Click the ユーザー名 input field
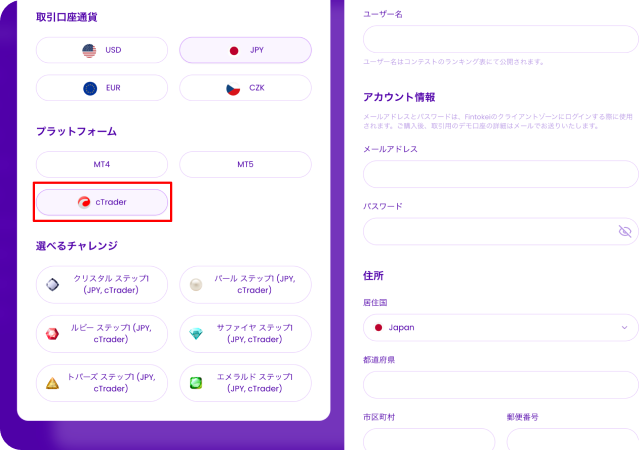642x450 pixels. (500, 39)
